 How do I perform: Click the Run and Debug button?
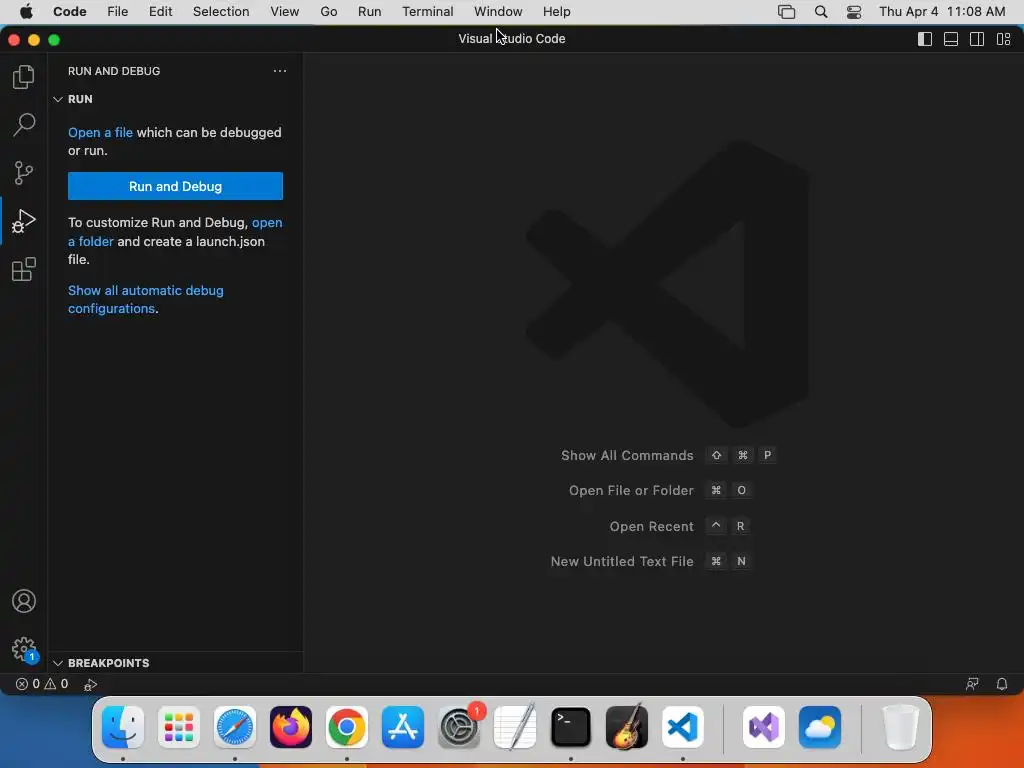tap(175, 186)
